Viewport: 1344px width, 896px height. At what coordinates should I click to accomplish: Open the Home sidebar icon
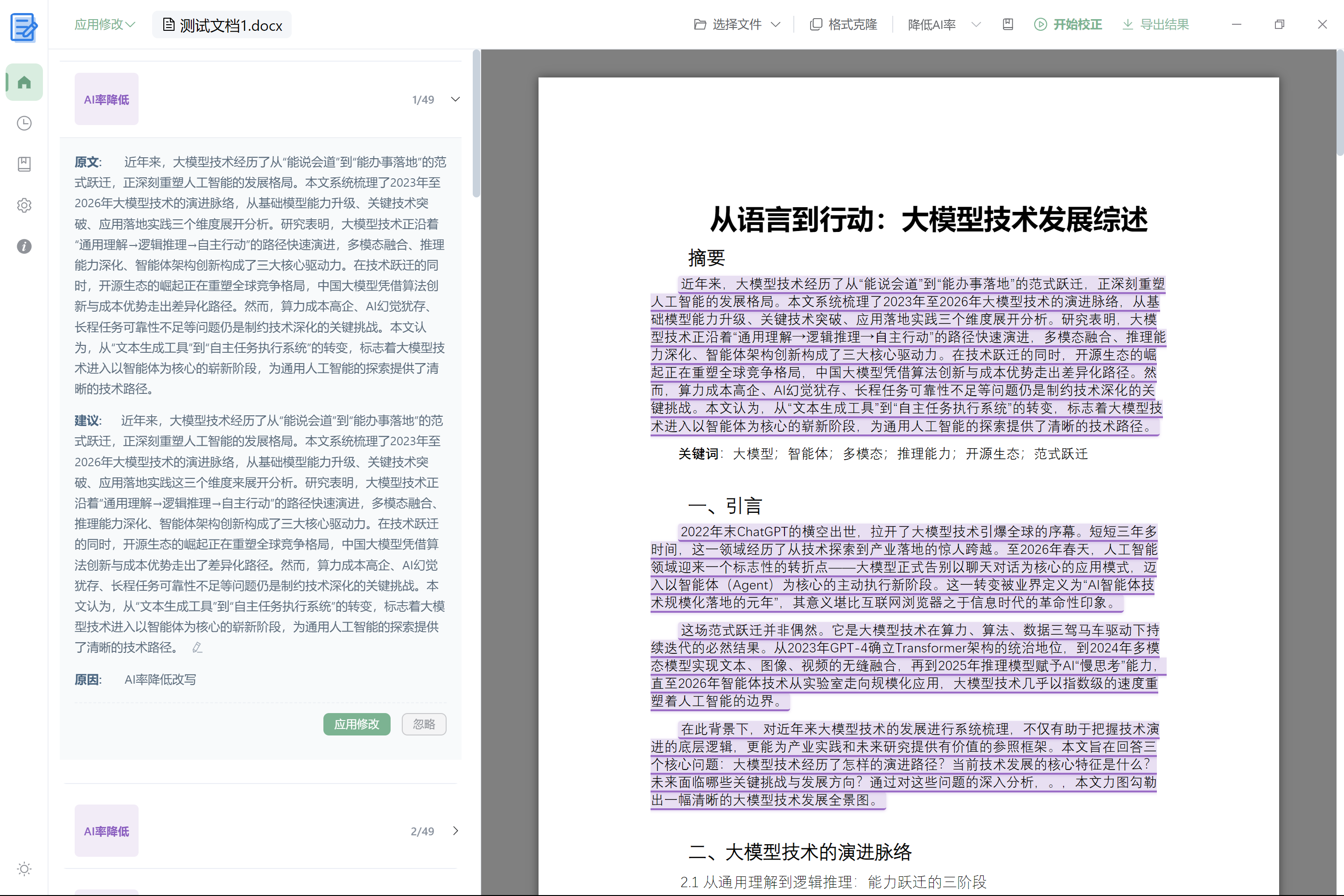point(24,82)
